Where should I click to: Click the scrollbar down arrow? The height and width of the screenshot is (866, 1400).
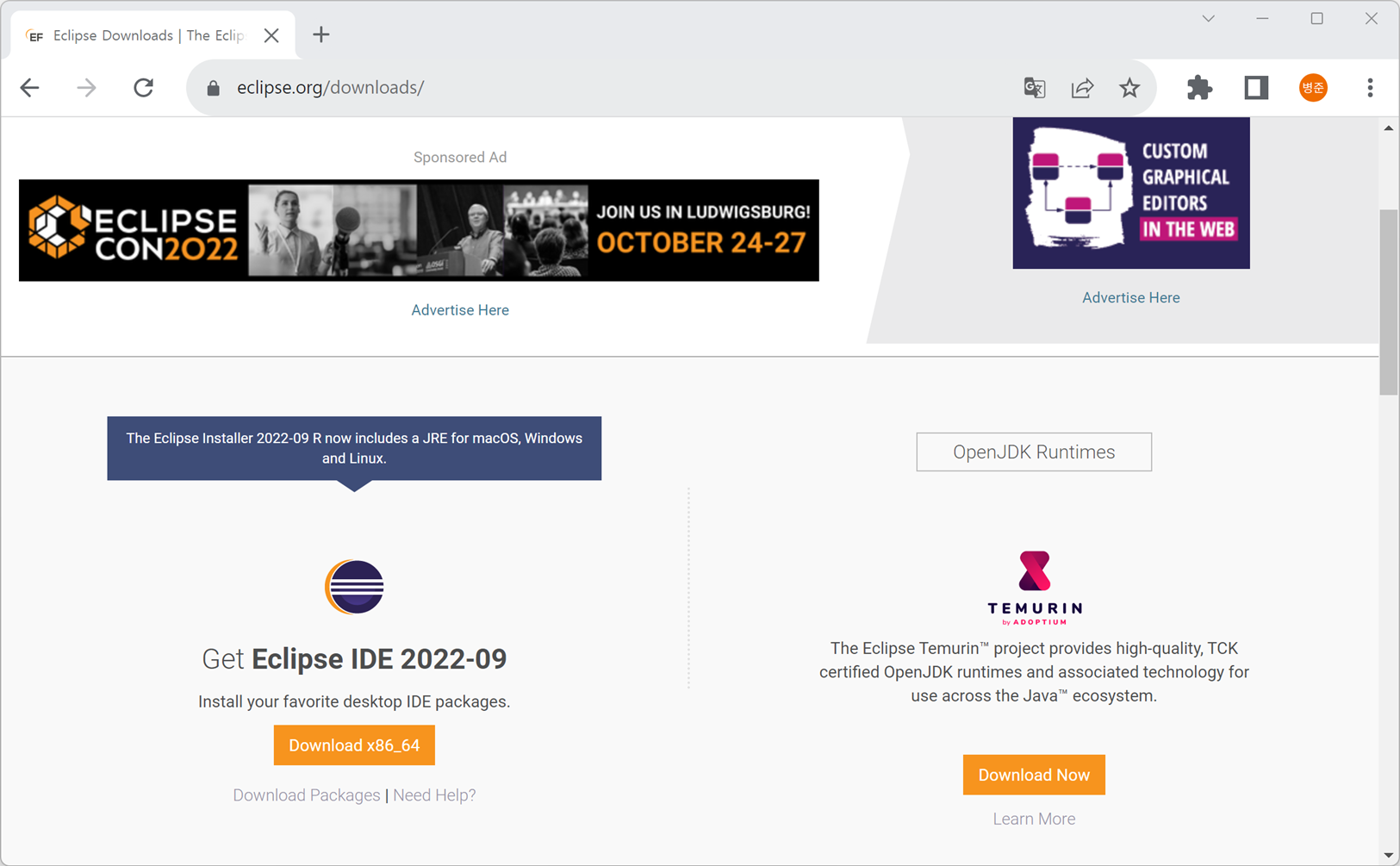click(1389, 856)
